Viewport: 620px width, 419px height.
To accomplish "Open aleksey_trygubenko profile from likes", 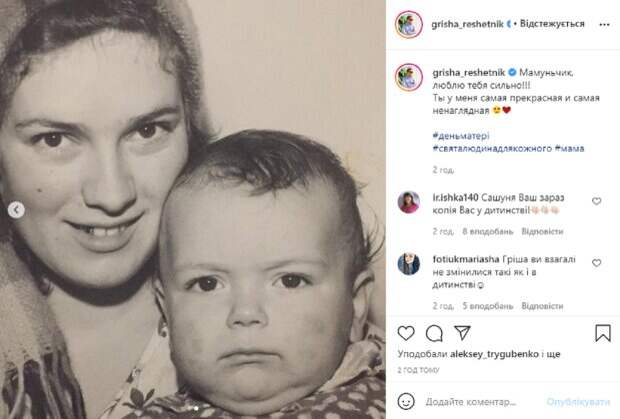I will (x=494, y=354).
